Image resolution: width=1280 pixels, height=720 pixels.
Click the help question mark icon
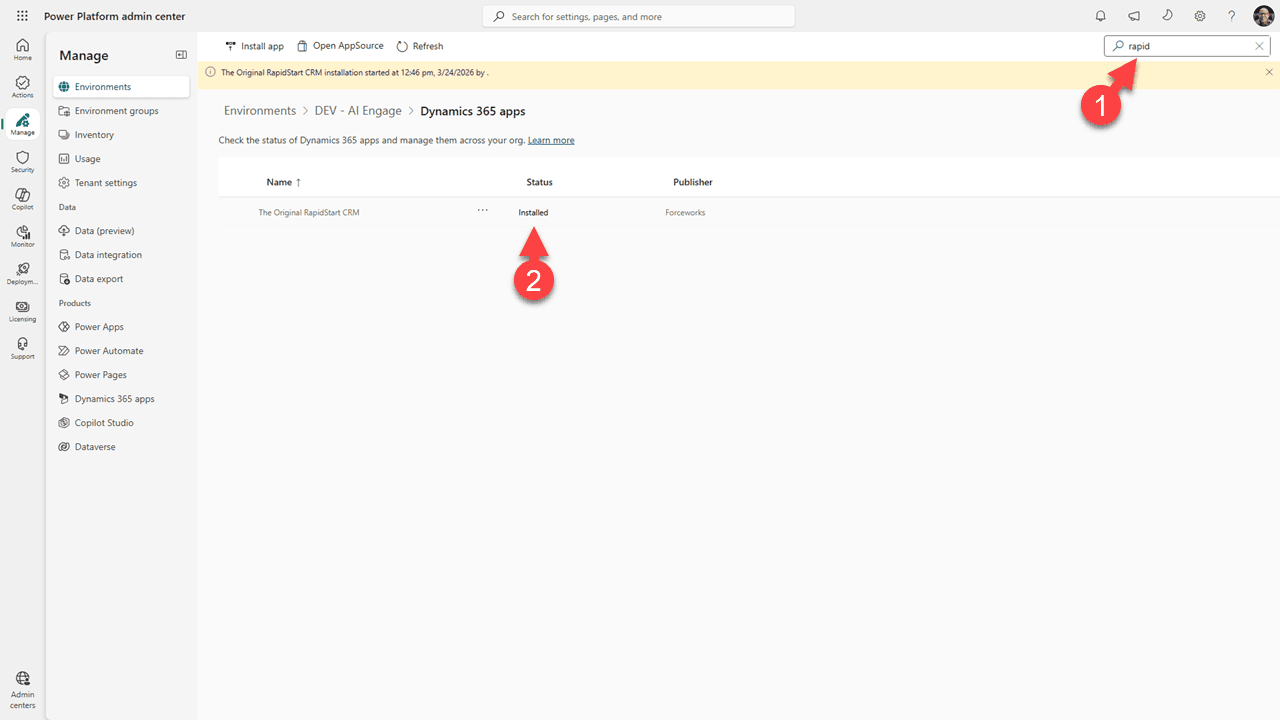pos(1231,16)
